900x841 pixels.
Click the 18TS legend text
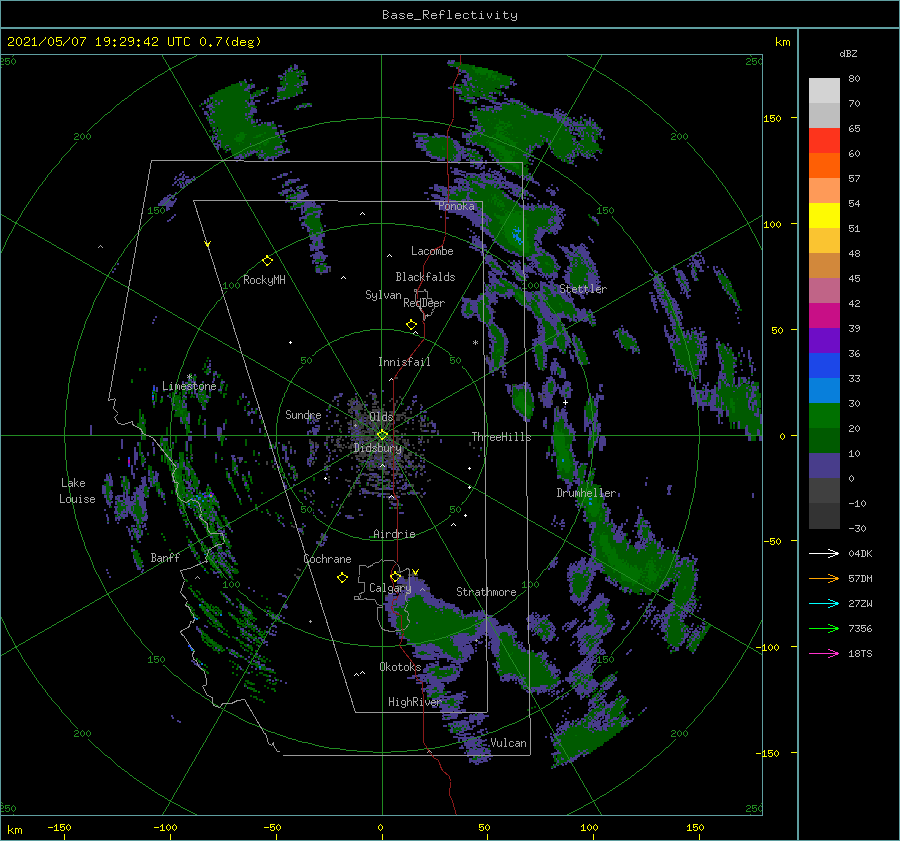860,653
